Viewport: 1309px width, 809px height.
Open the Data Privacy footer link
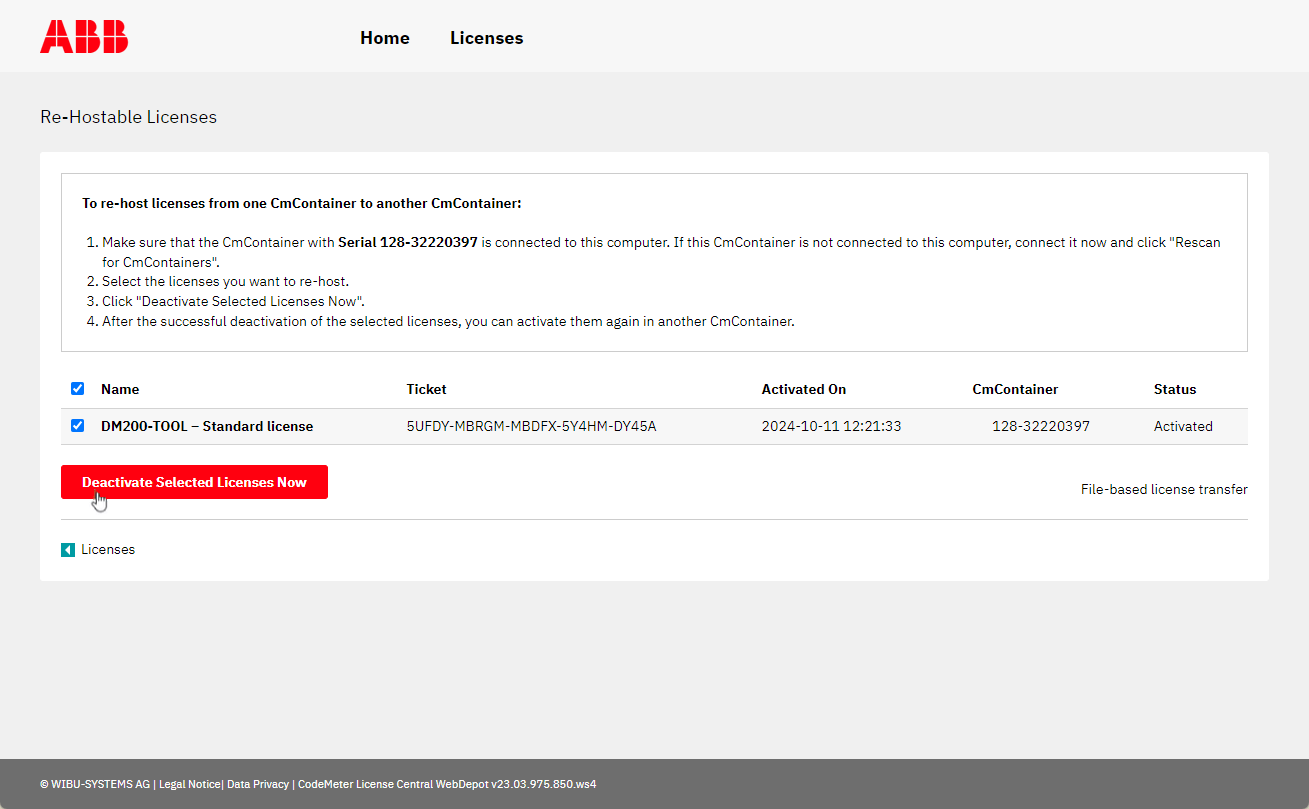pyautogui.click(x=258, y=784)
